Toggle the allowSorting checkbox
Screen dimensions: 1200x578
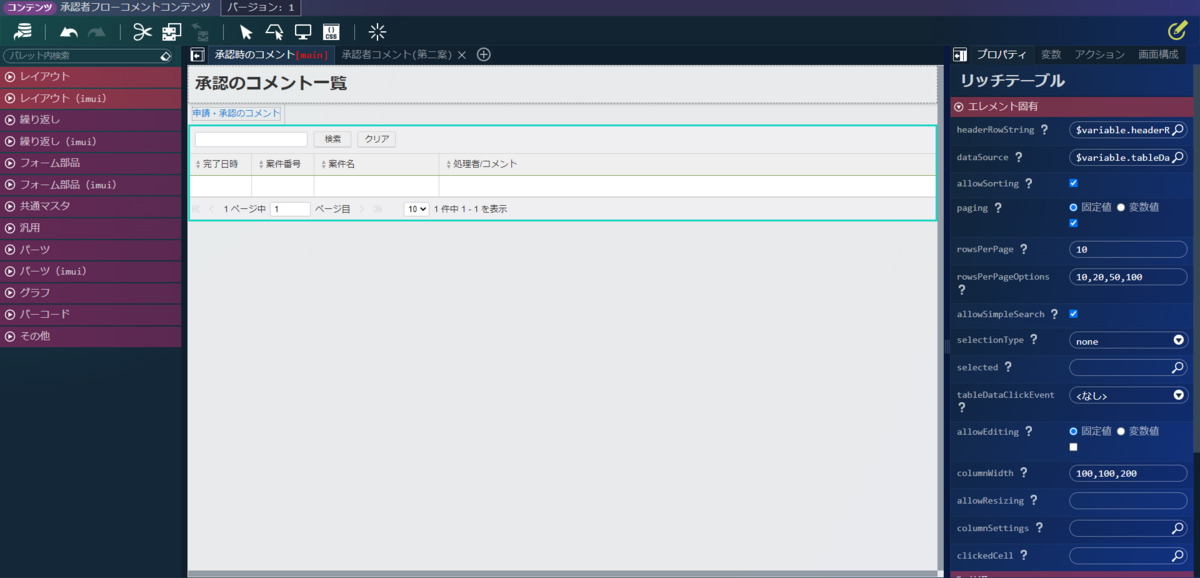coord(1074,184)
